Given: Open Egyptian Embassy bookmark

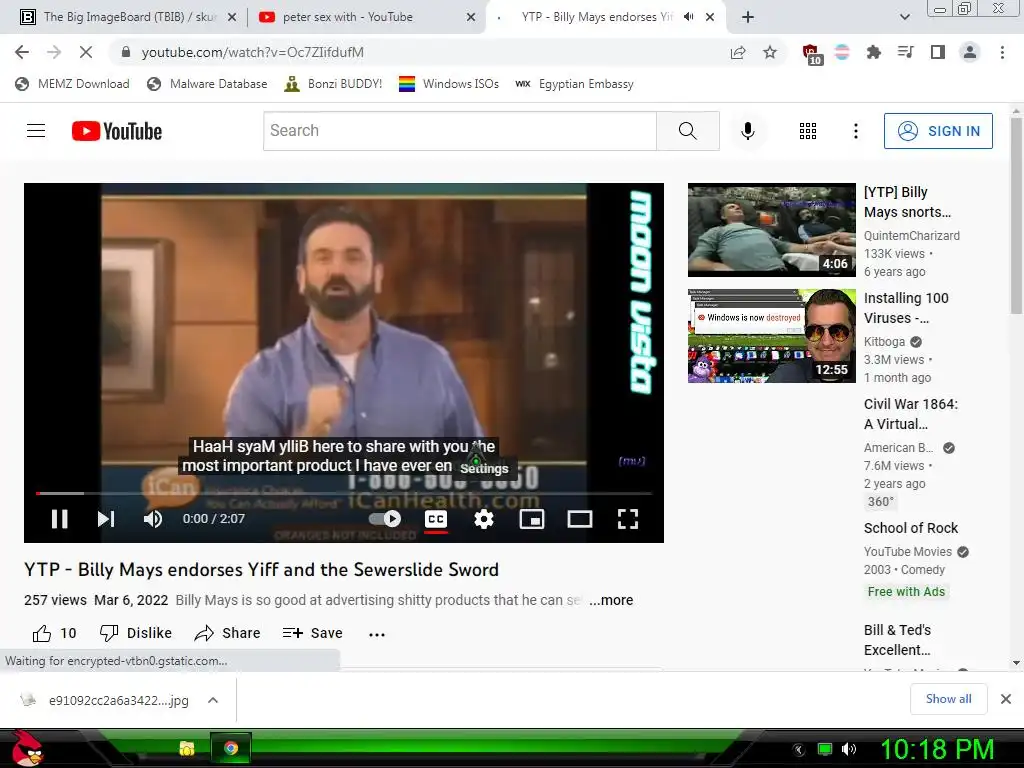Looking at the screenshot, I should [574, 84].
